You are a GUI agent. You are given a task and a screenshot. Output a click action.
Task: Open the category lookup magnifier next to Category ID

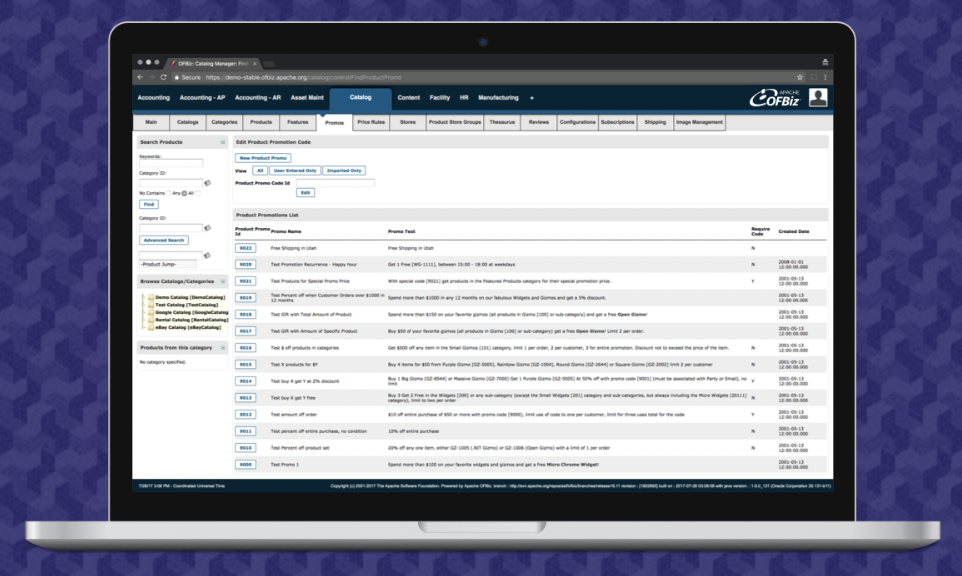click(209, 183)
